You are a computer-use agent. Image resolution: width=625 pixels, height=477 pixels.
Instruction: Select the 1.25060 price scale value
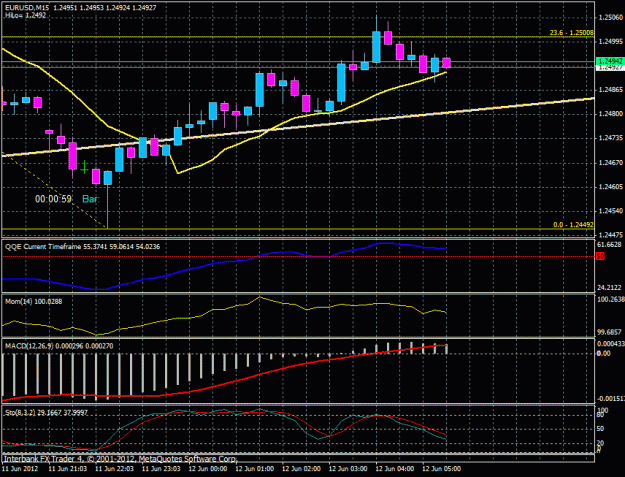point(611,18)
